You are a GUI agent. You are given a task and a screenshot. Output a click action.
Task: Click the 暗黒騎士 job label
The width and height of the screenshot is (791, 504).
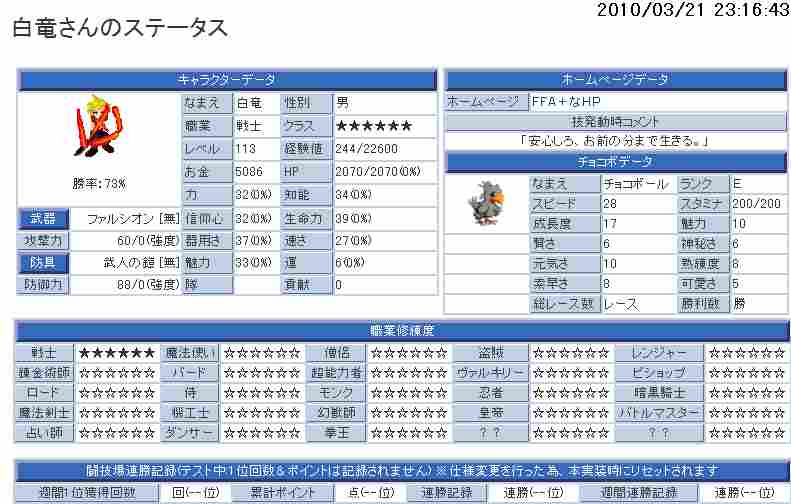pos(659,393)
